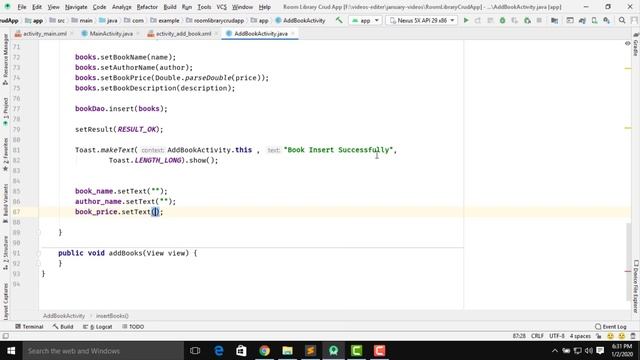Click the 87:28 cursor position indicator
Viewport: 640px width, 360px height.
click(x=519, y=336)
